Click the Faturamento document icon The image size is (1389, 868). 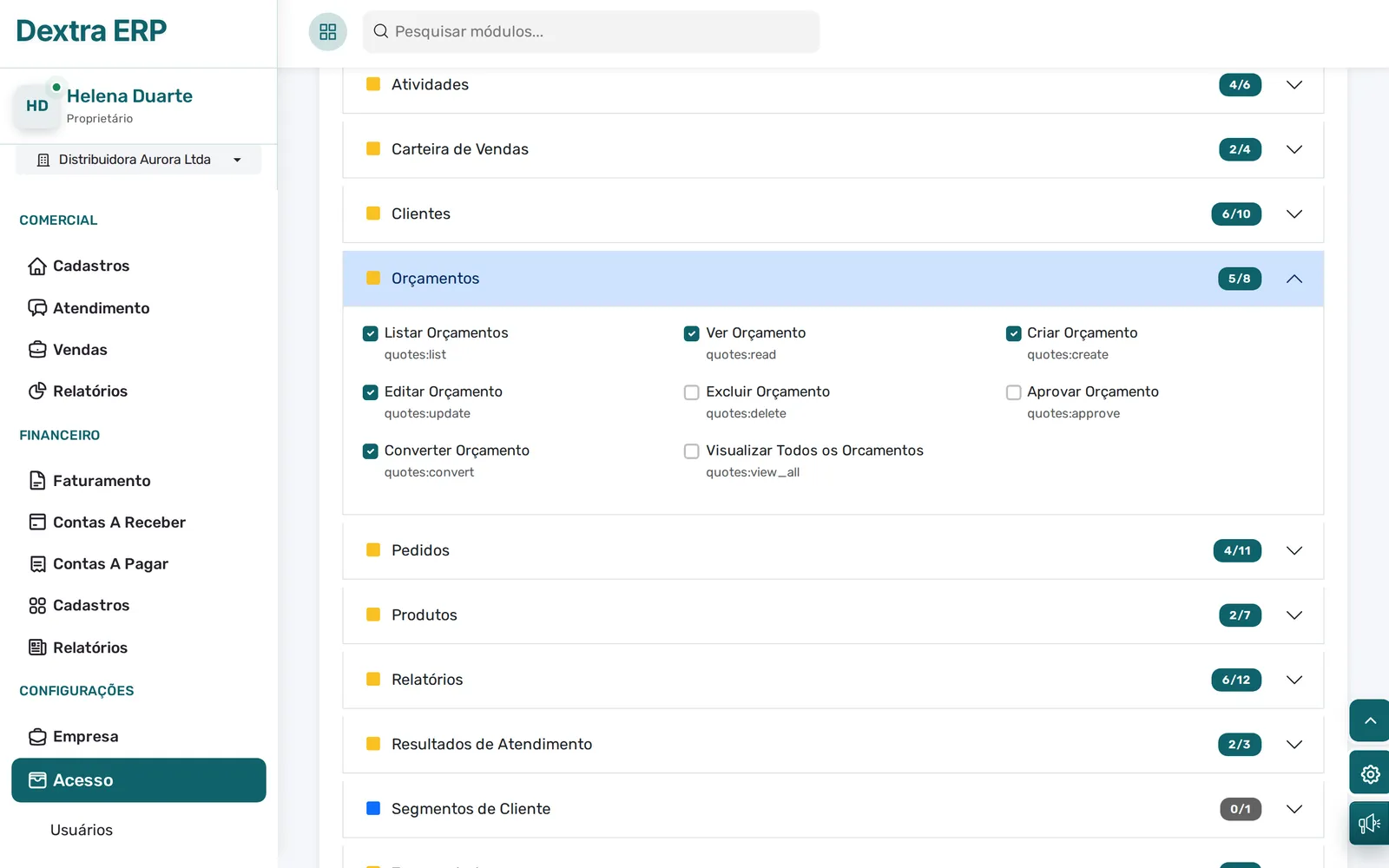pos(37,480)
